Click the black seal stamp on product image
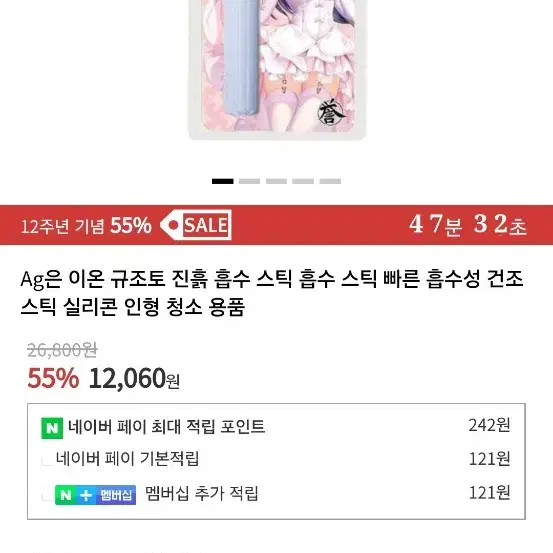Screen dimensions: 553x553 [330, 114]
